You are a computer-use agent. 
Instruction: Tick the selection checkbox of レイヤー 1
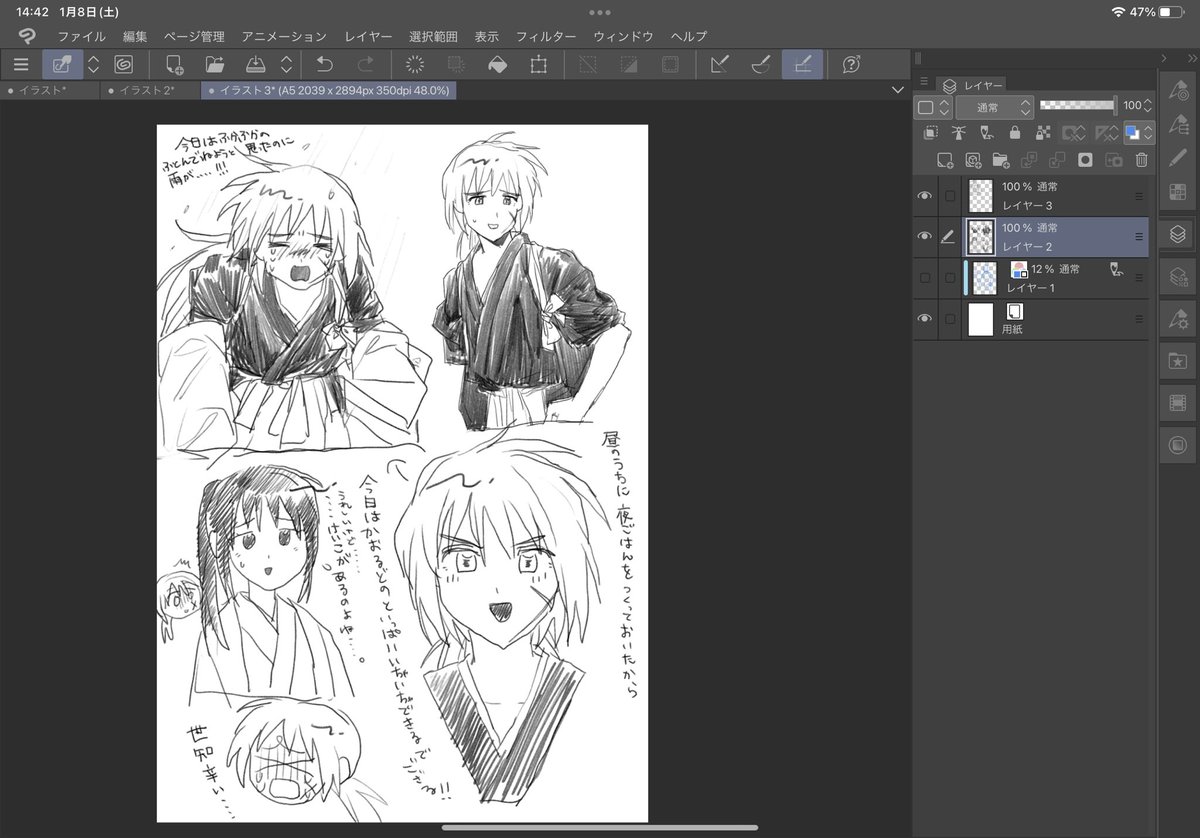tap(950, 277)
